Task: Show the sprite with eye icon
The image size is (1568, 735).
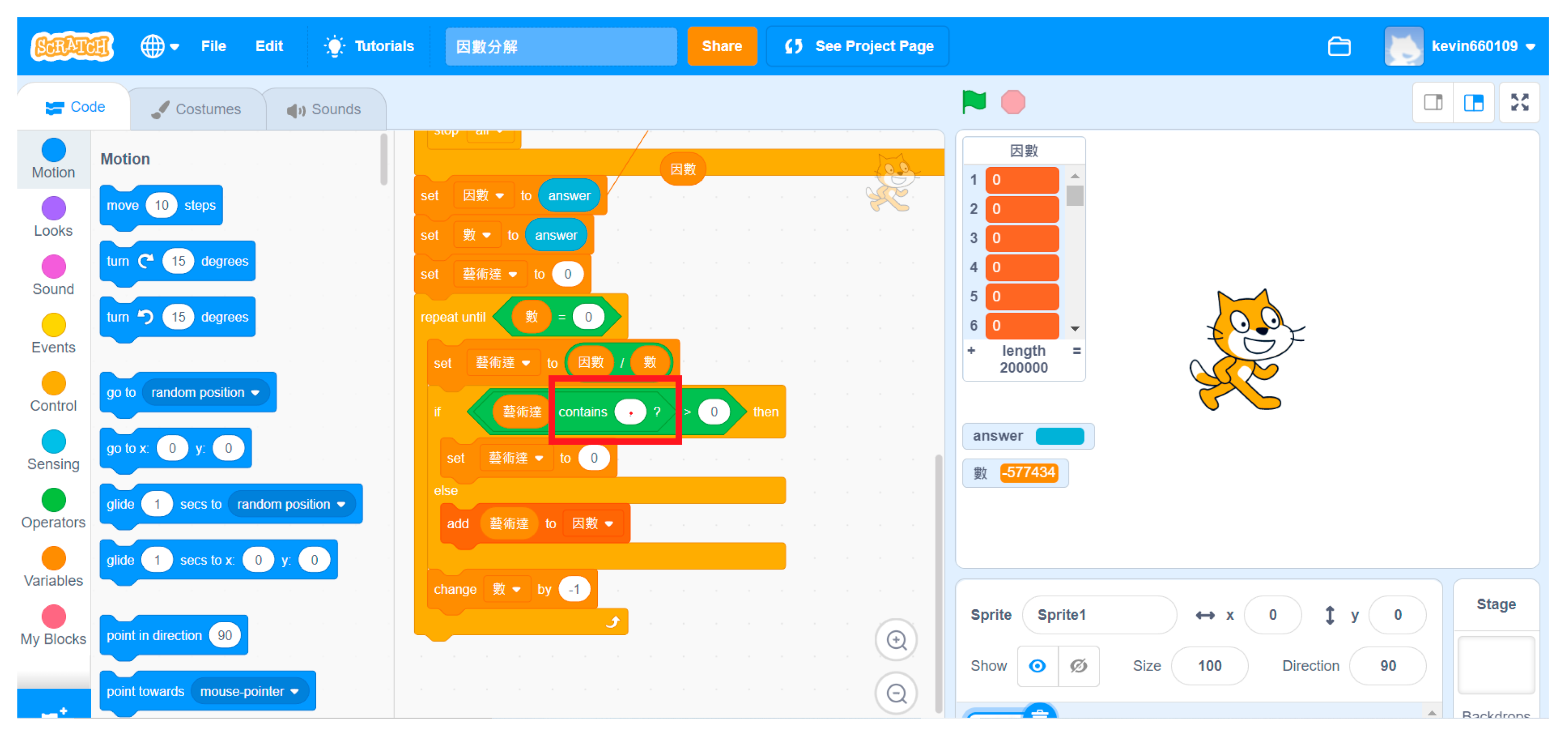Action: [x=1037, y=666]
